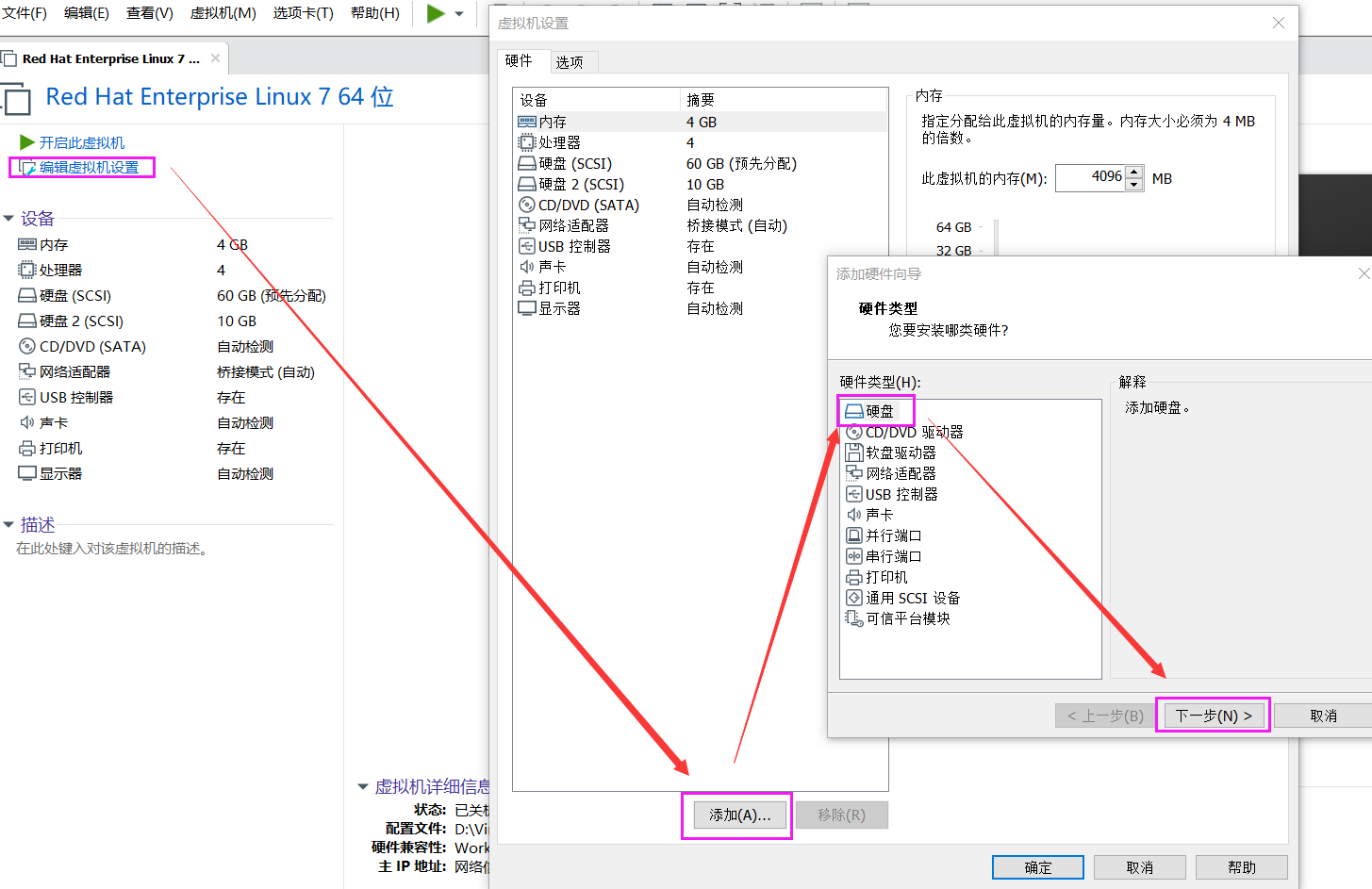Click the 编辑虚拟机设置 link
This screenshot has height=889, width=1372.
(90, 168)
